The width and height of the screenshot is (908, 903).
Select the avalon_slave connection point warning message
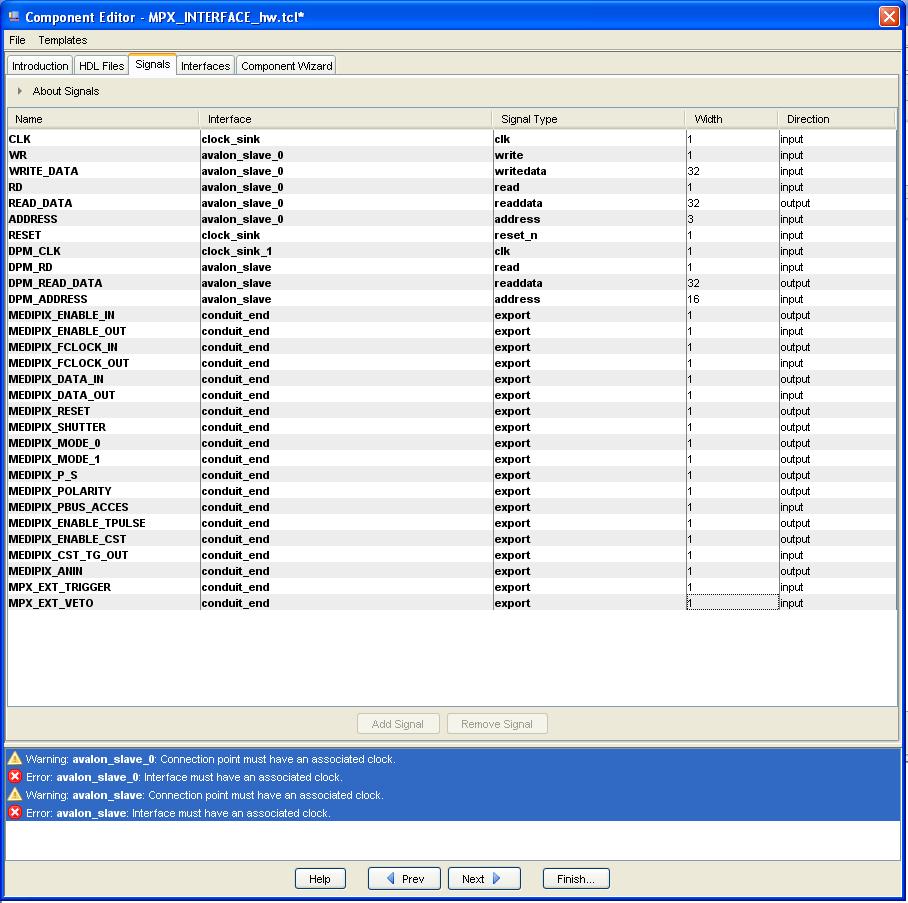pos(453,795)
